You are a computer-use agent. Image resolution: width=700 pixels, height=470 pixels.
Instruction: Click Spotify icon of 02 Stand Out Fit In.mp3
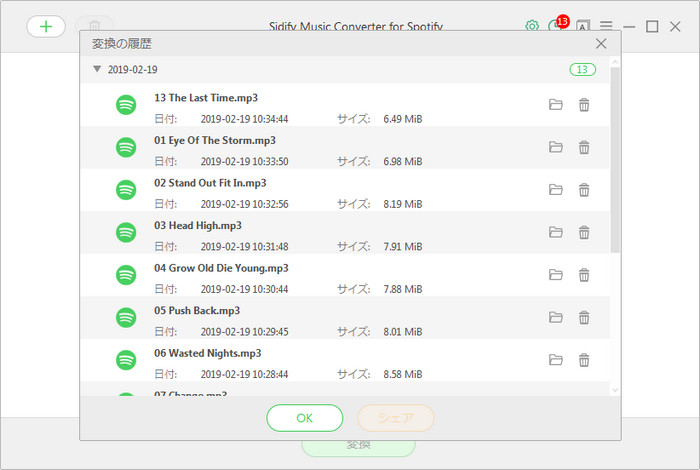[x=126, y=190]
